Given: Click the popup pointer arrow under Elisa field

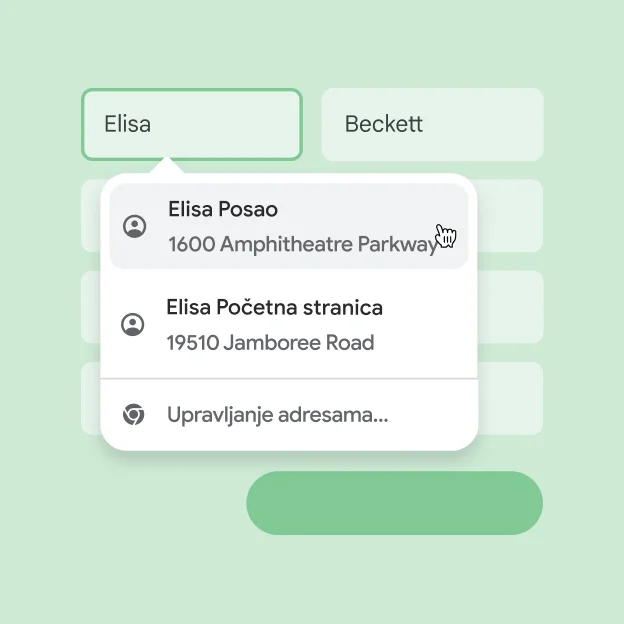Looking at the screenshot, I should 169,166.
